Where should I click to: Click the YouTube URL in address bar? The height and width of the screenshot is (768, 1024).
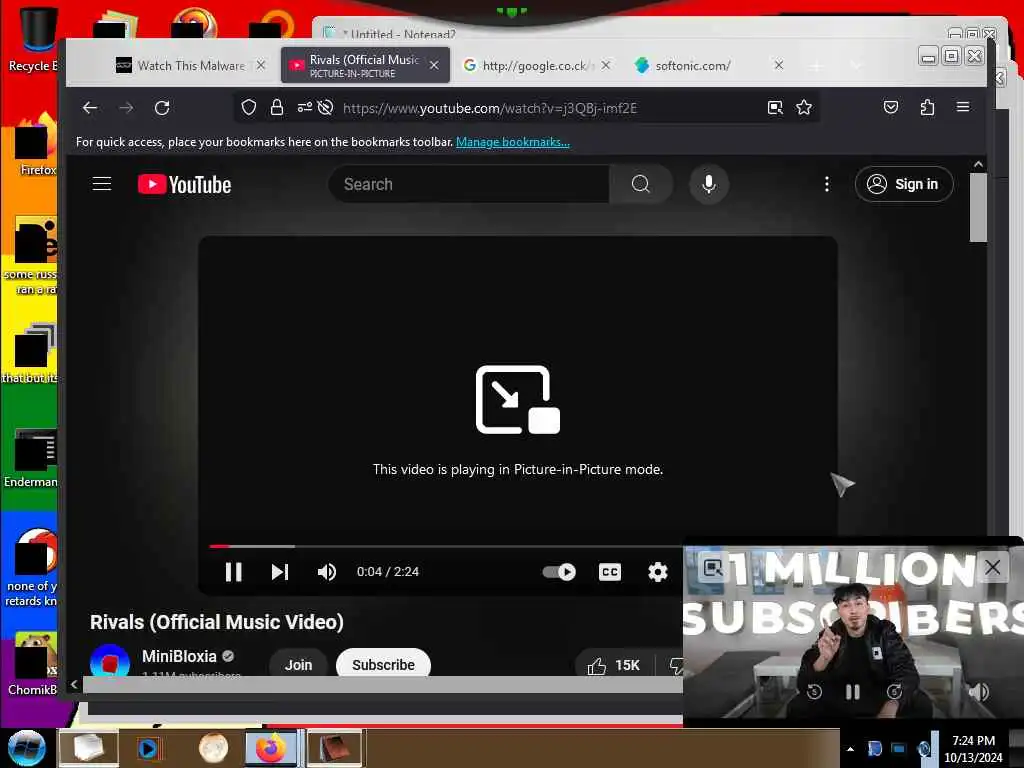[x=490, y=108]
